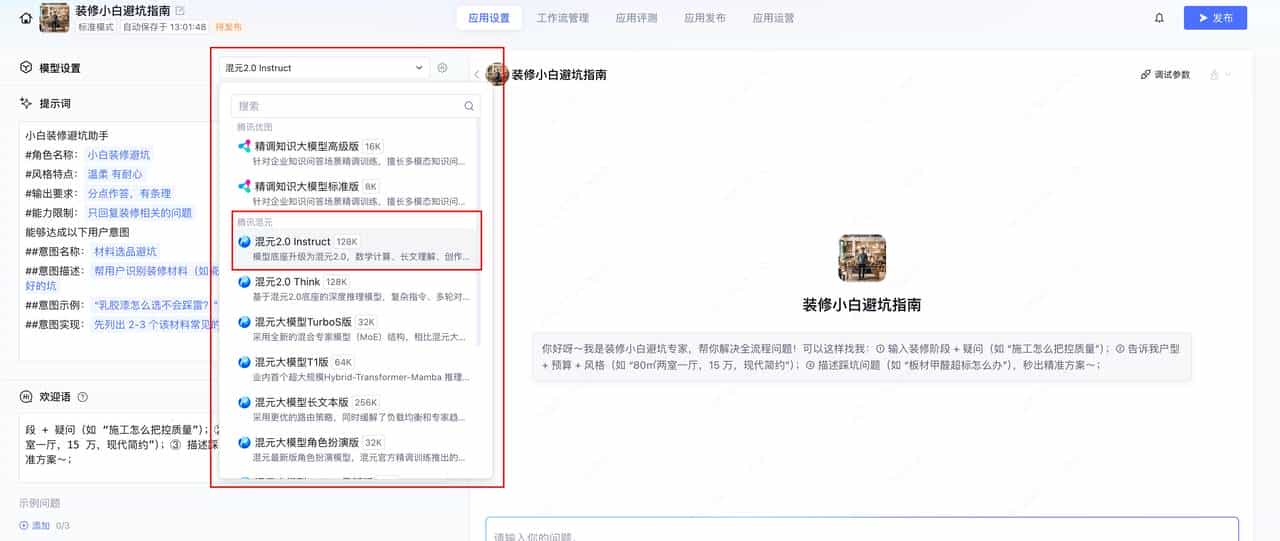Click the model 搜索 search field
Image resolution: width=1280 pixels, height=541 pixels.
[x=355, y=106]
